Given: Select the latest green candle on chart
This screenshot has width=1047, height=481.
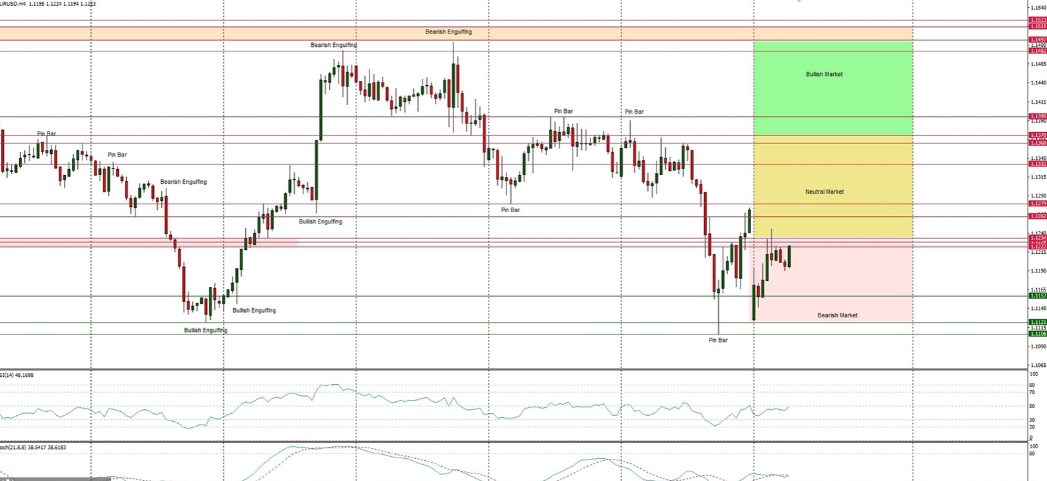Looking at the screenshot, I should 789,256.
